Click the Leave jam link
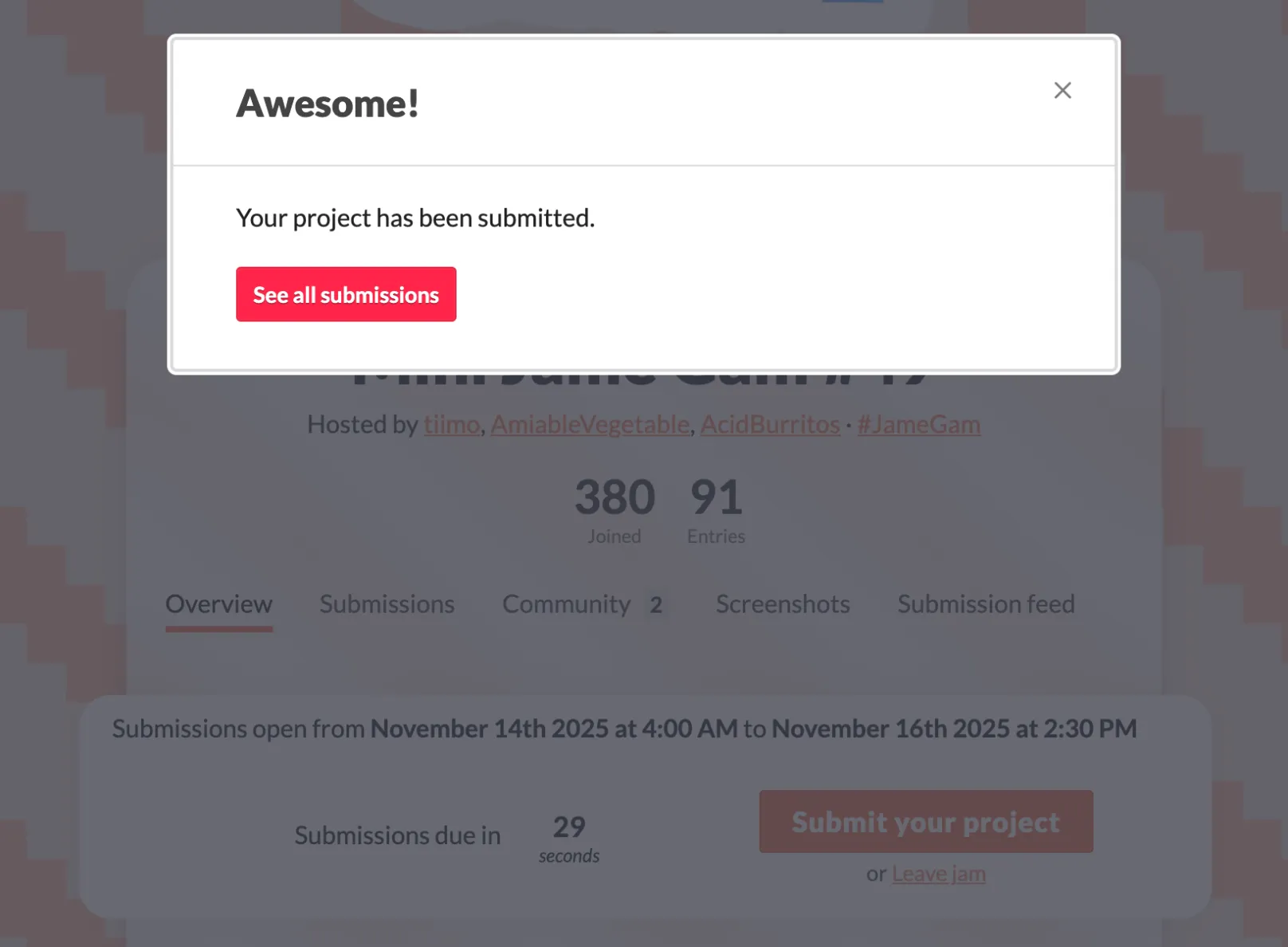Screen dimensions: 1288x947 (938, 874)
